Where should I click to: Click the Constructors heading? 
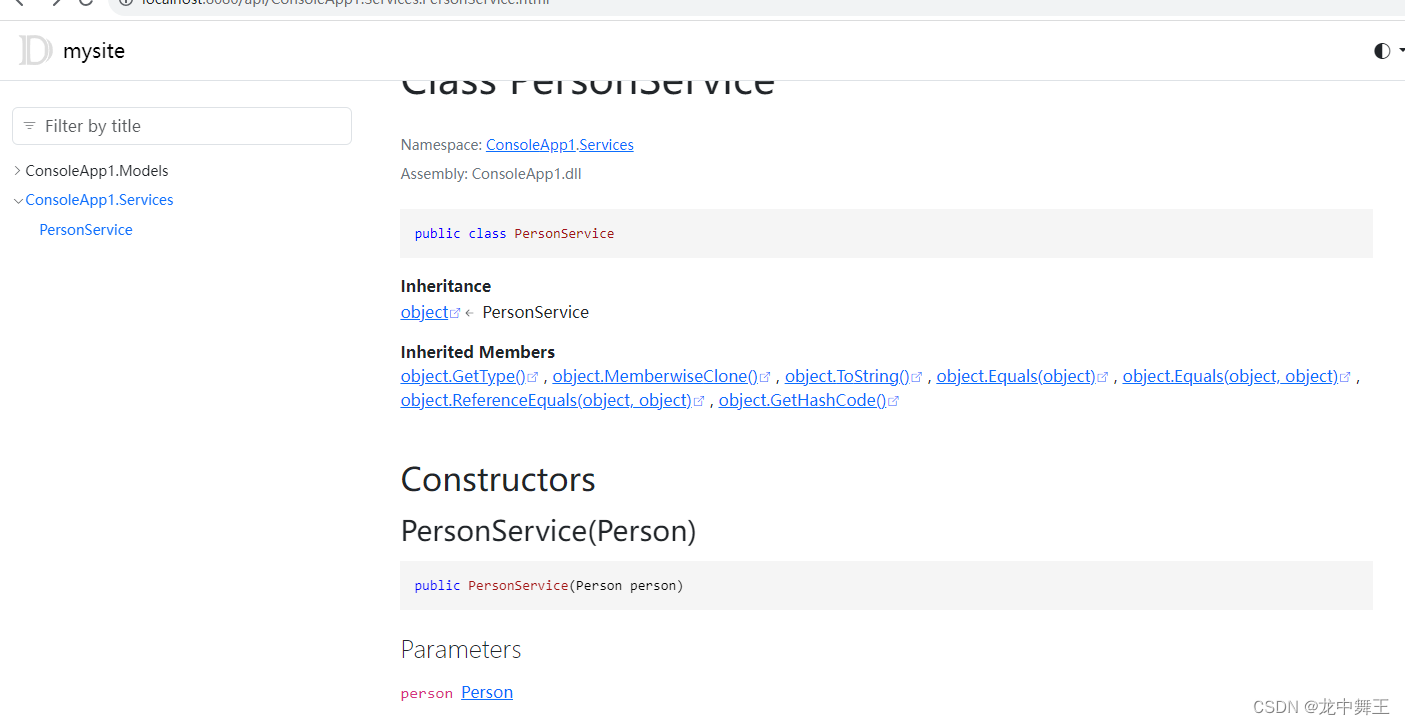coord(498,480)
